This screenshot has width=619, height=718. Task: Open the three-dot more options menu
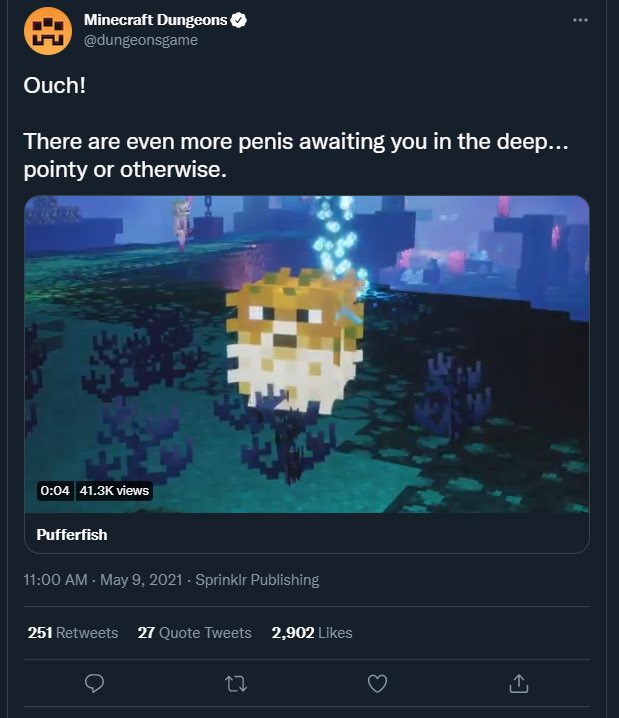580,20
